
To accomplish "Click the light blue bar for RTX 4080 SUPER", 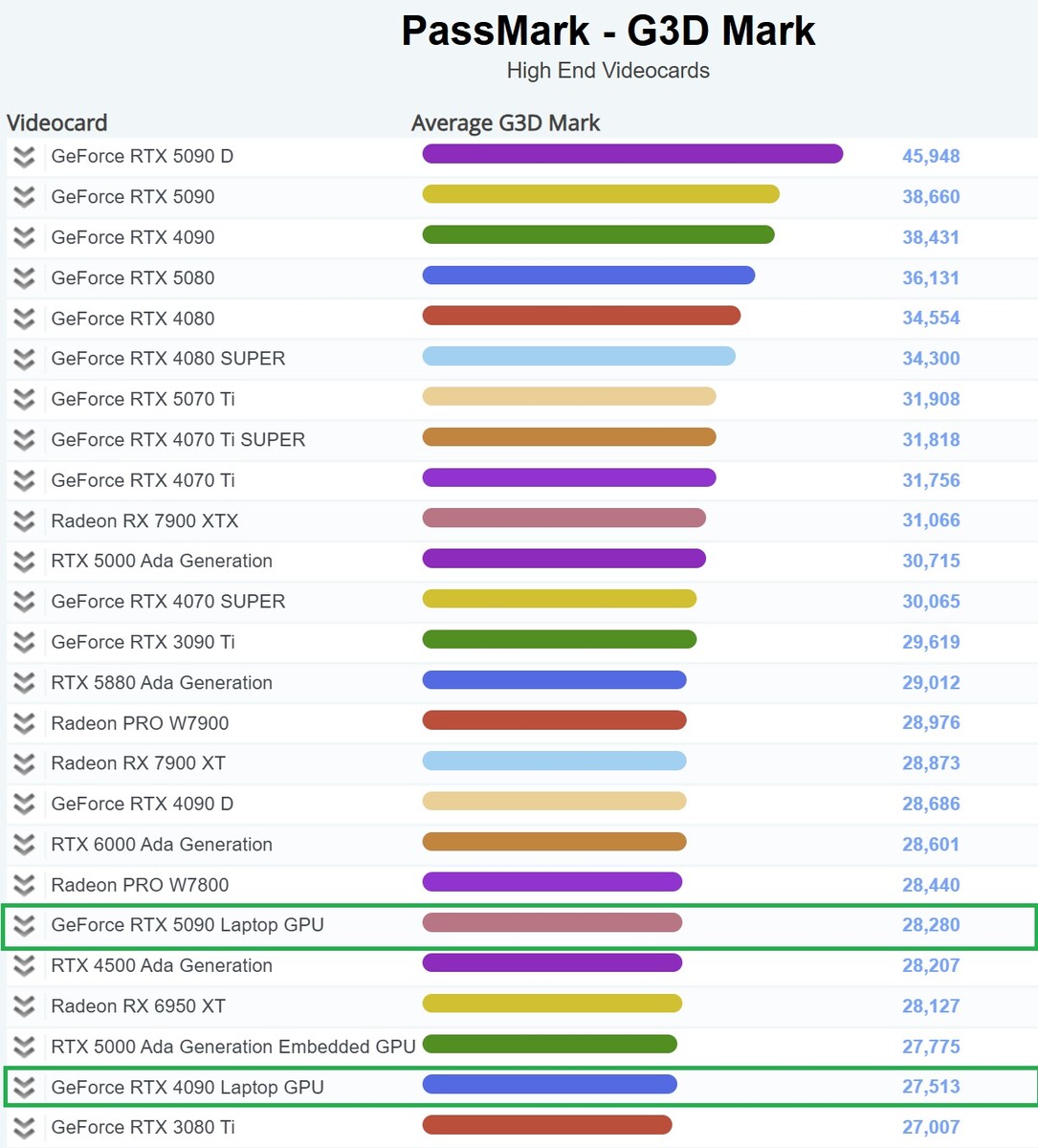I will (x=579, y=356).
